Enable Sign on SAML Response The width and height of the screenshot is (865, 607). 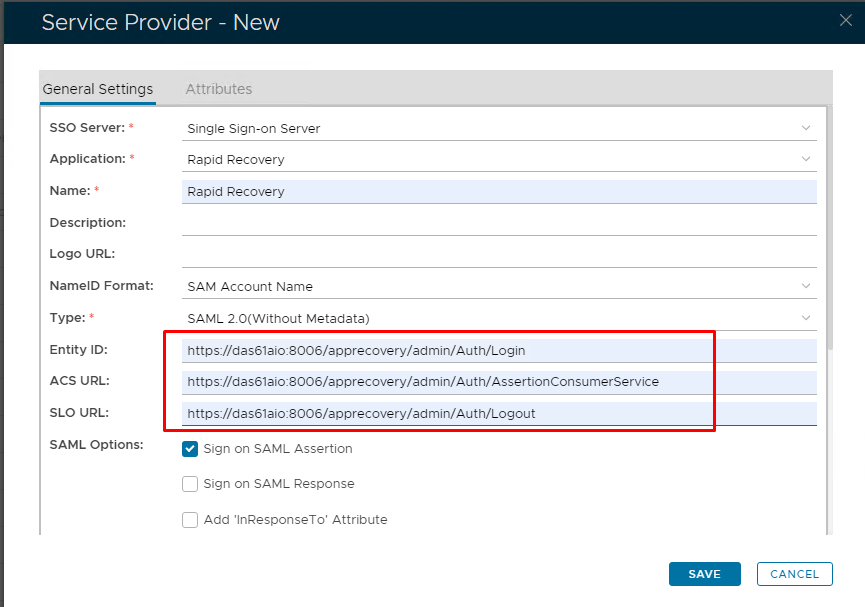190,484
